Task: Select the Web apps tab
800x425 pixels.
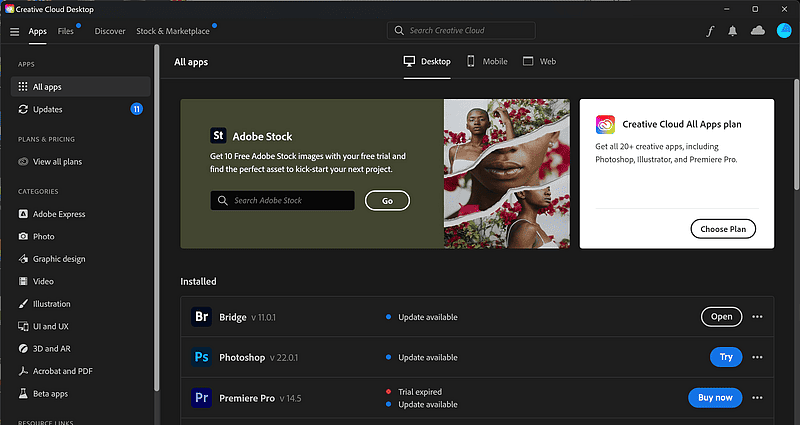Action: point(539,61)
